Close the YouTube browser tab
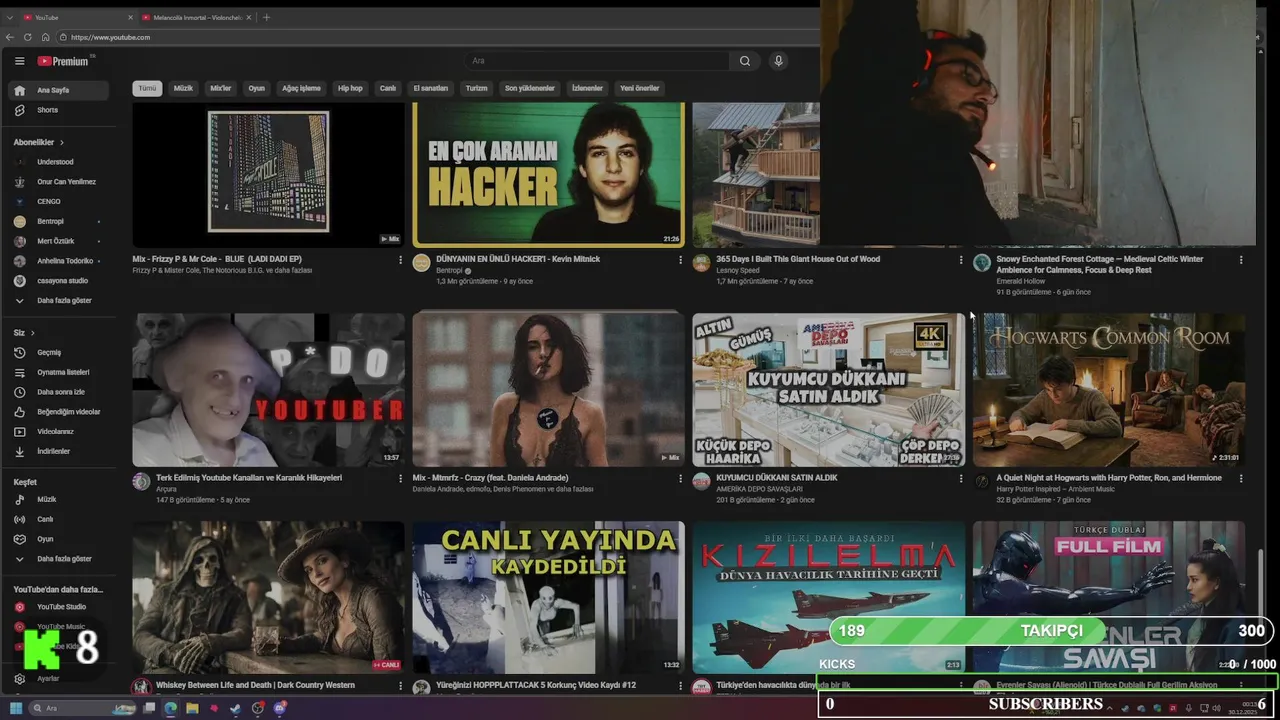 click(x=130, y=17)
